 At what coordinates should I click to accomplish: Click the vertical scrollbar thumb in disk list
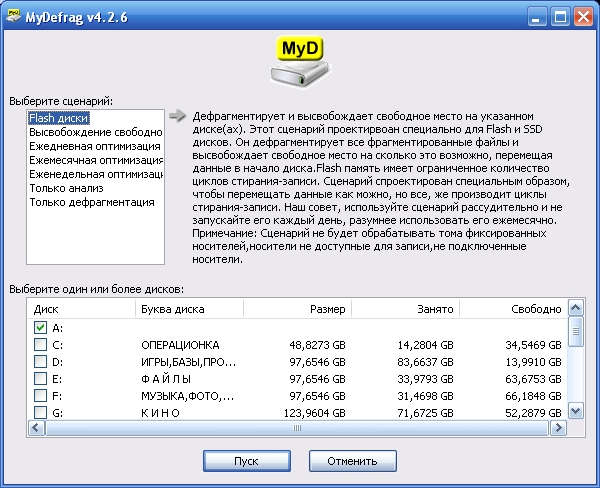tap(576, 331)
